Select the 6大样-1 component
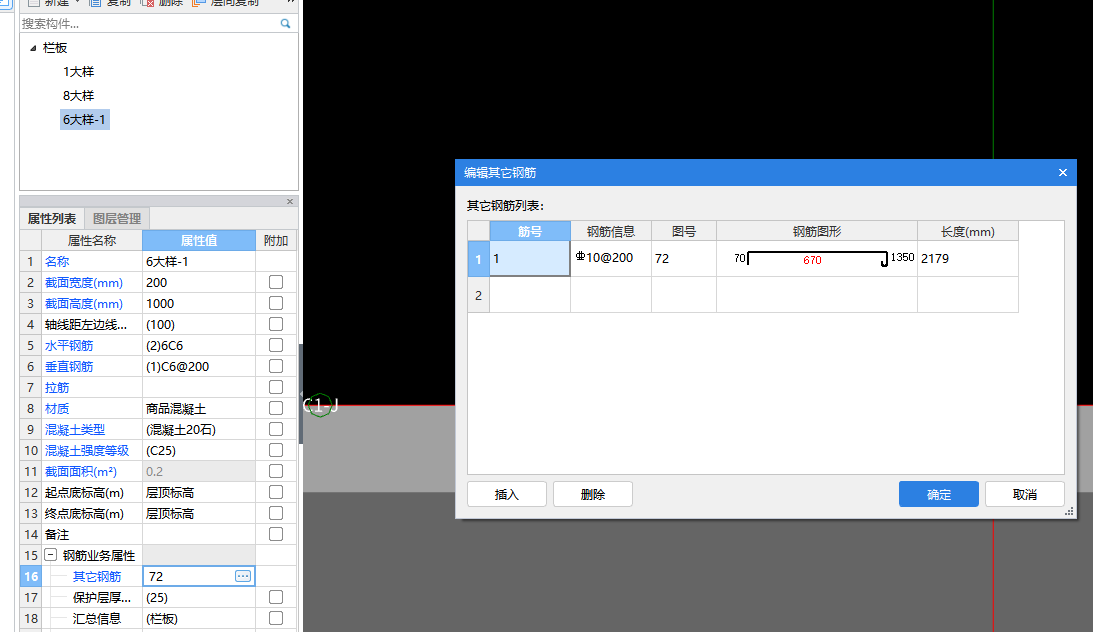This screenshot has width=1093, height=632. [x=84, y=120]
